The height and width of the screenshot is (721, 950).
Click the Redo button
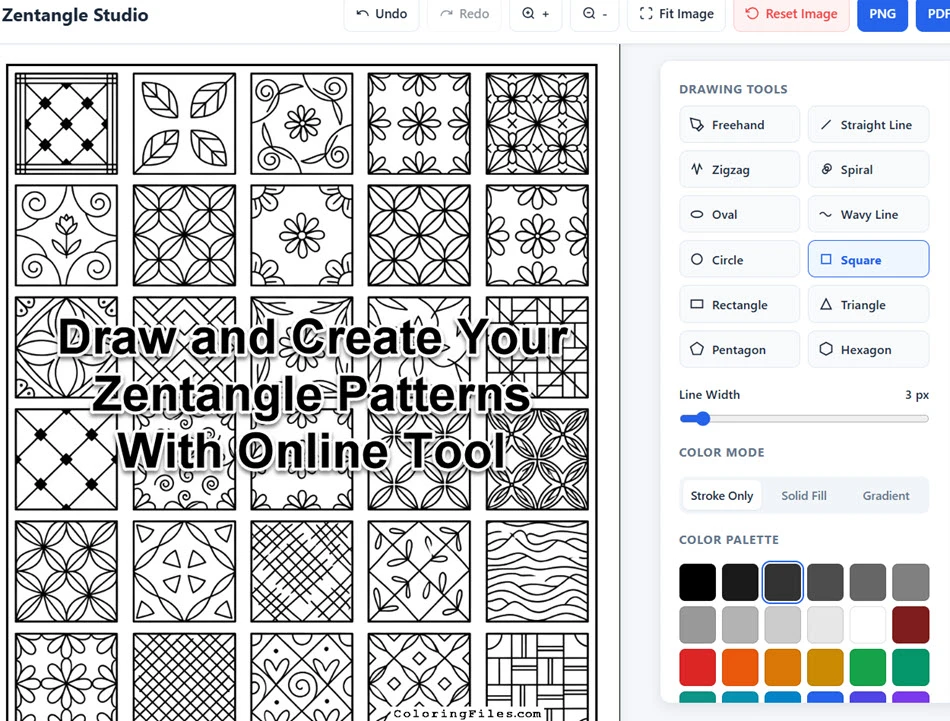(x=465, y=14)
